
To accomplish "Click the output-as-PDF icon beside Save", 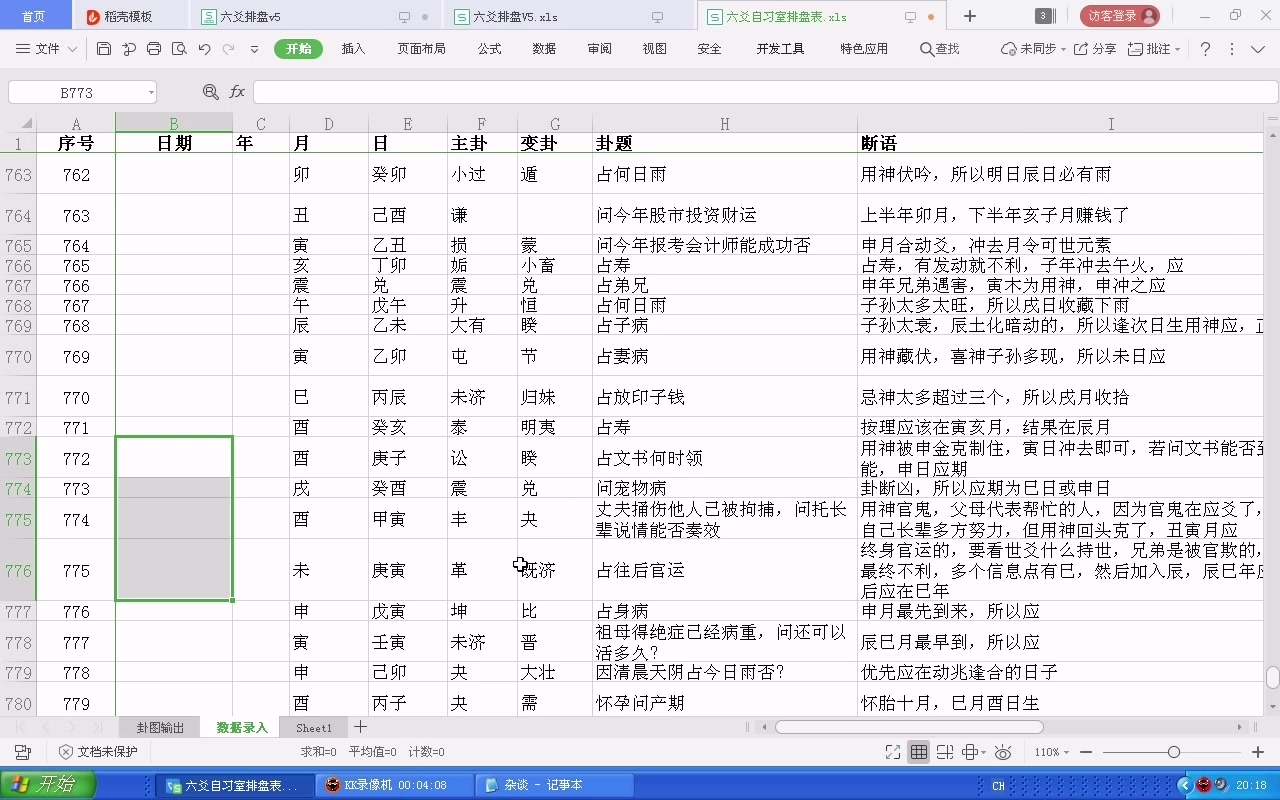I will 129,49.
